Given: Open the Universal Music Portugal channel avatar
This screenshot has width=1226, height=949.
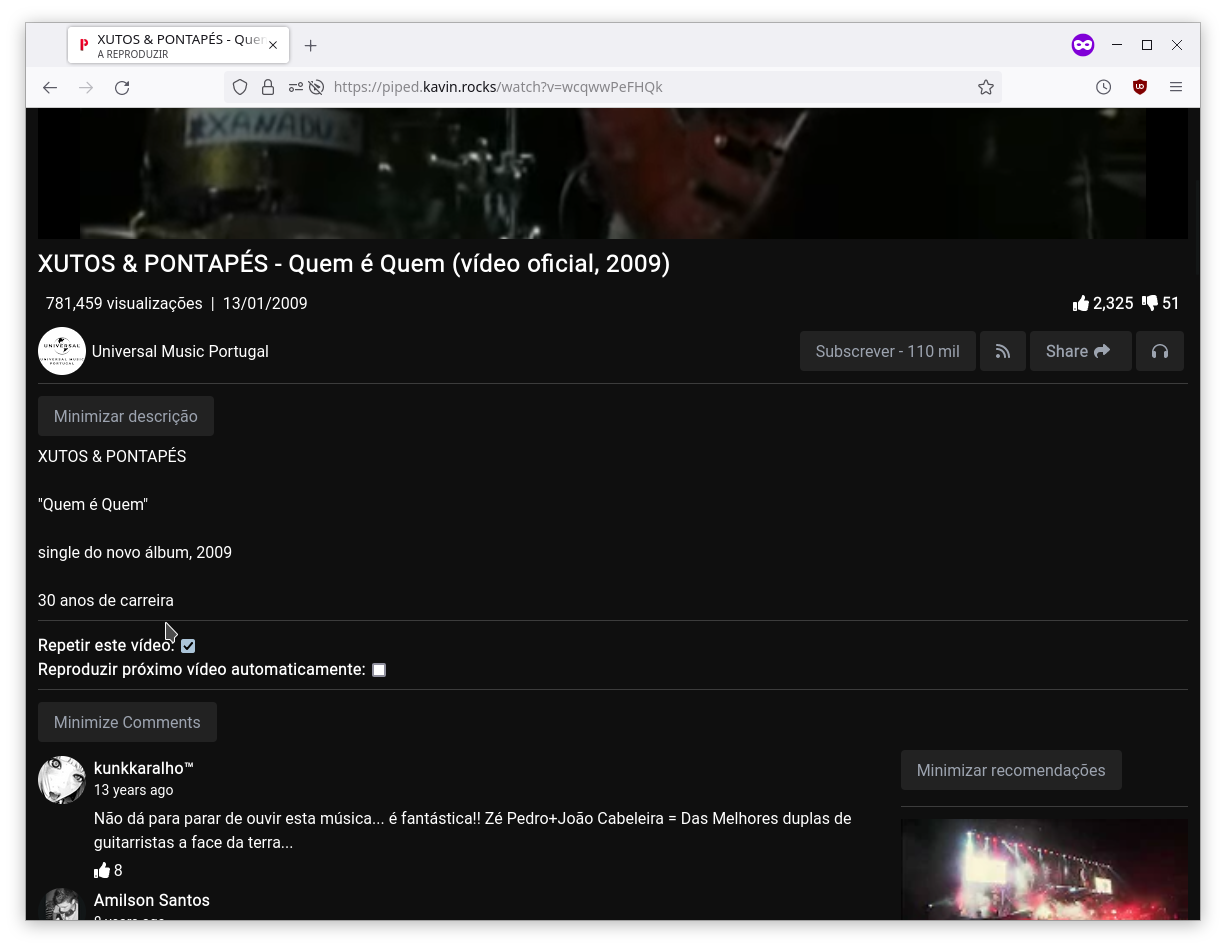Looking at the screenshot, I should click(x=62, y=351).
